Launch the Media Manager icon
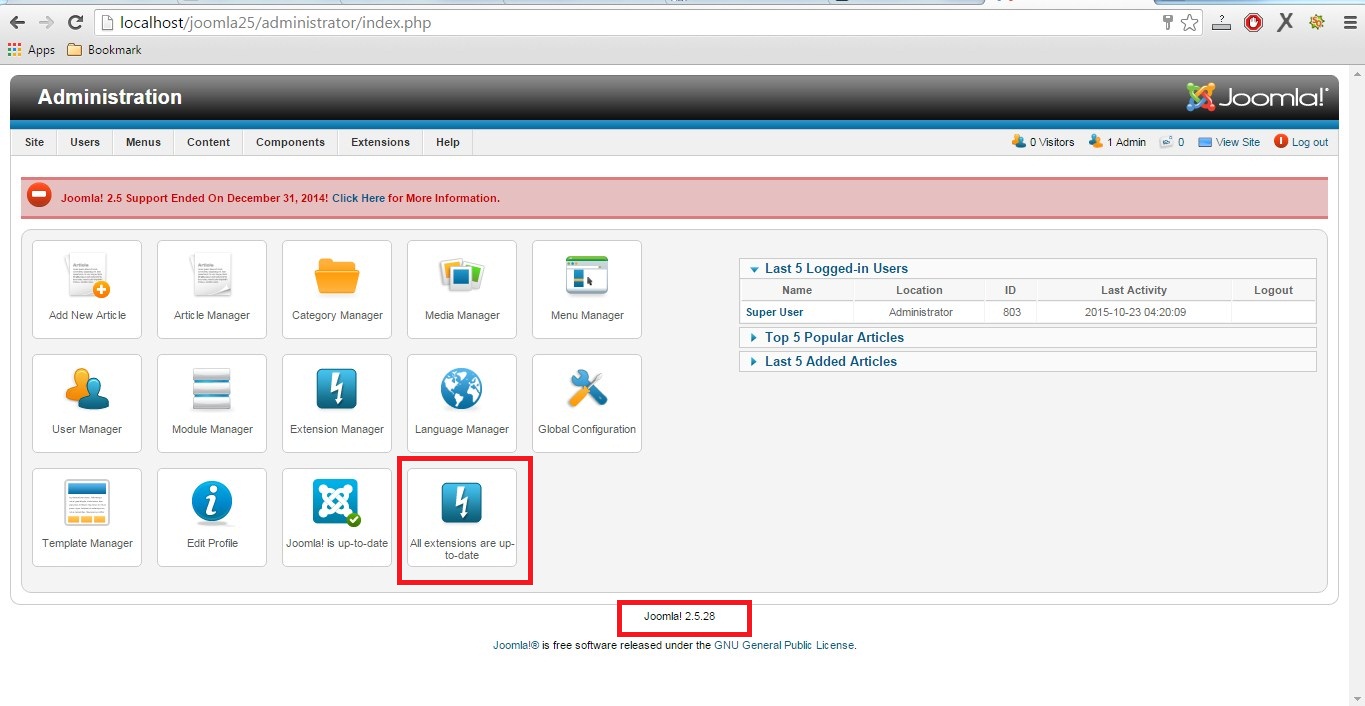This screenshot has height=706, width=1365. [461, 277]
